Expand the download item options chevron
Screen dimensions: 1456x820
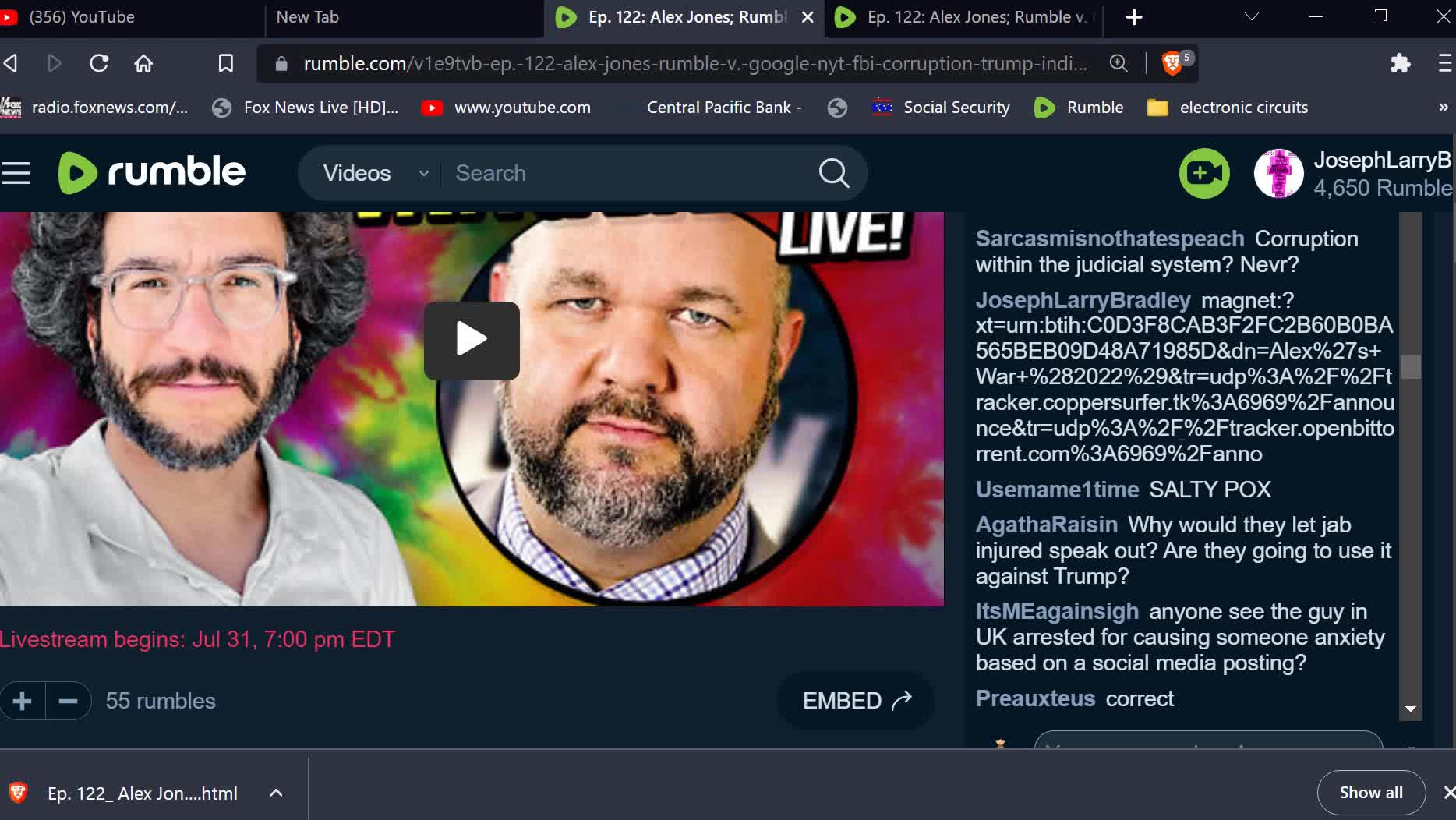[x=276, y=793]
